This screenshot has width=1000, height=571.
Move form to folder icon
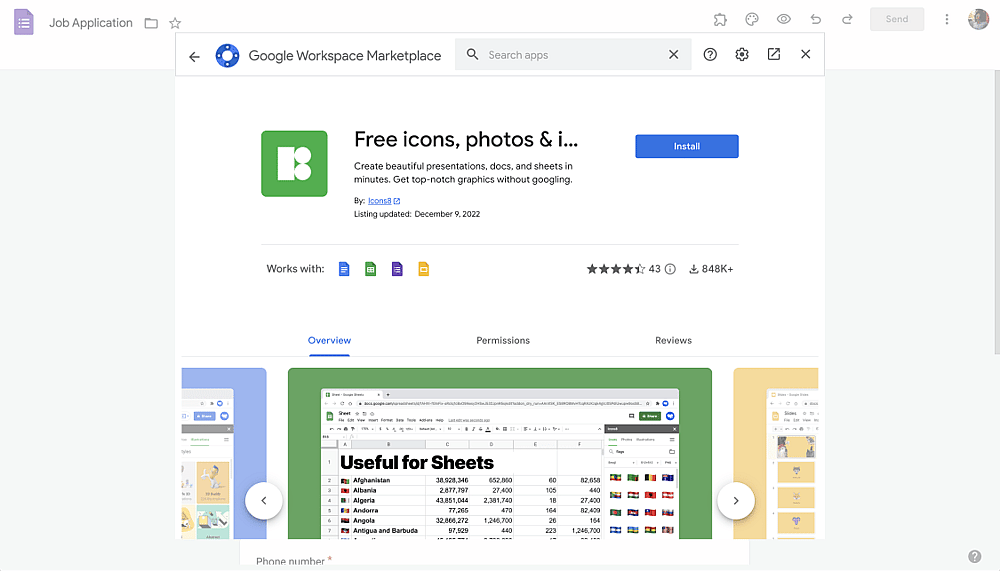(151, 23)
